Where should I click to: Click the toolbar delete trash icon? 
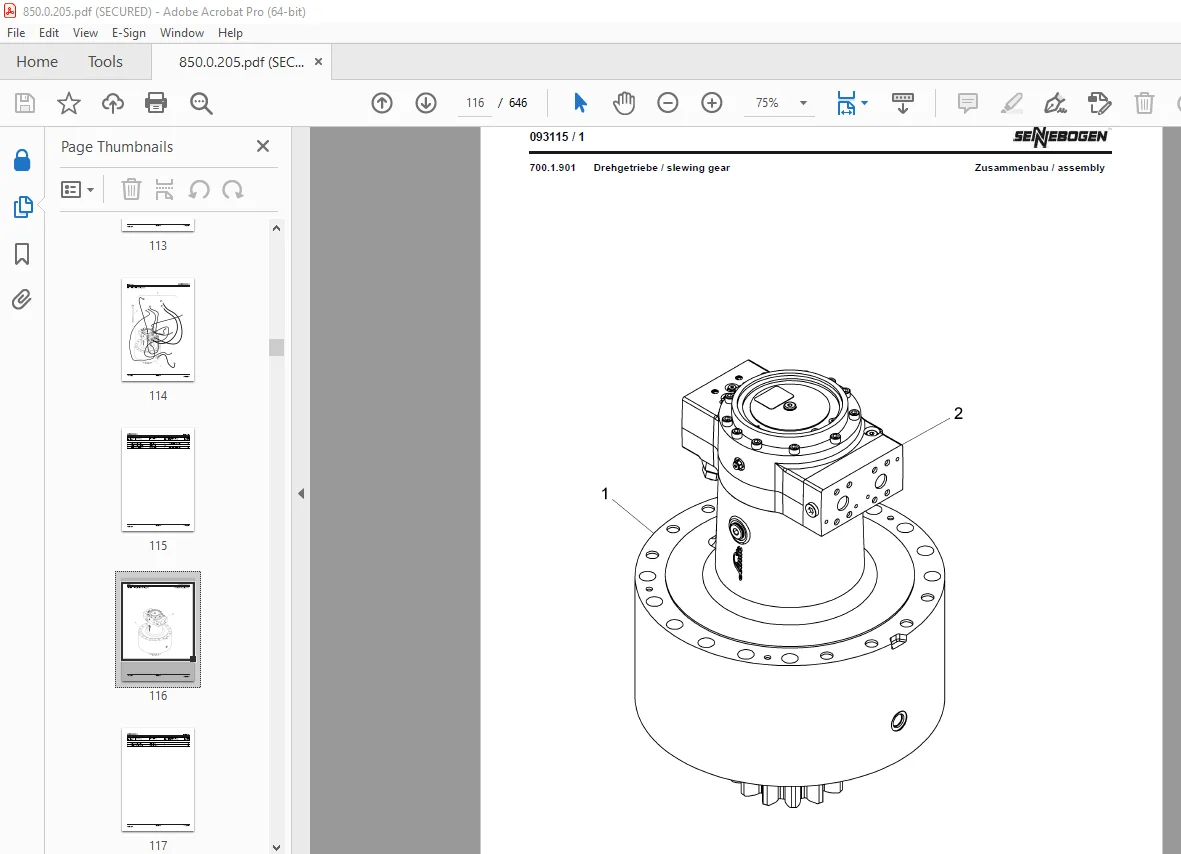coord(1144,103)
